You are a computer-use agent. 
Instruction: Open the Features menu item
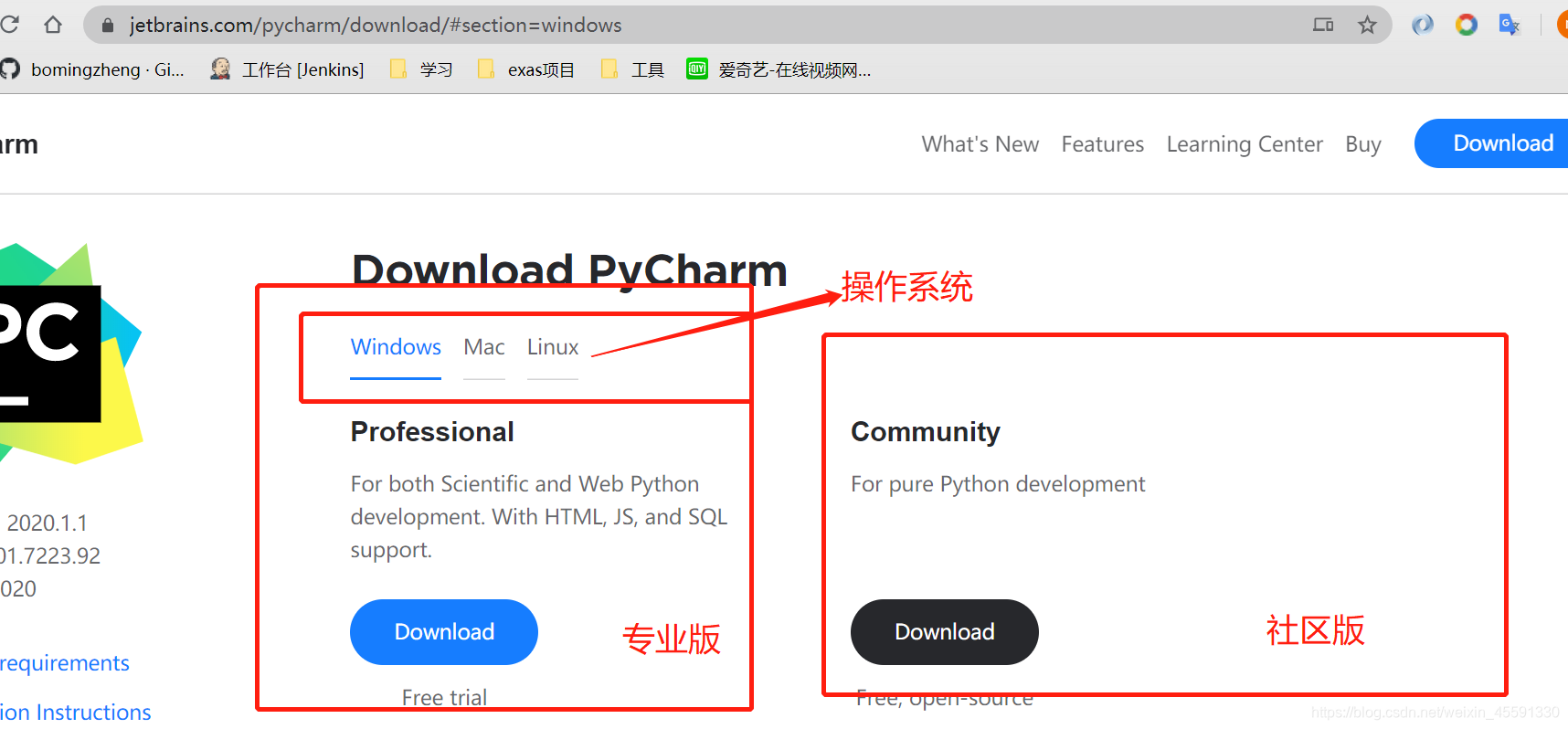point(1103,144)
